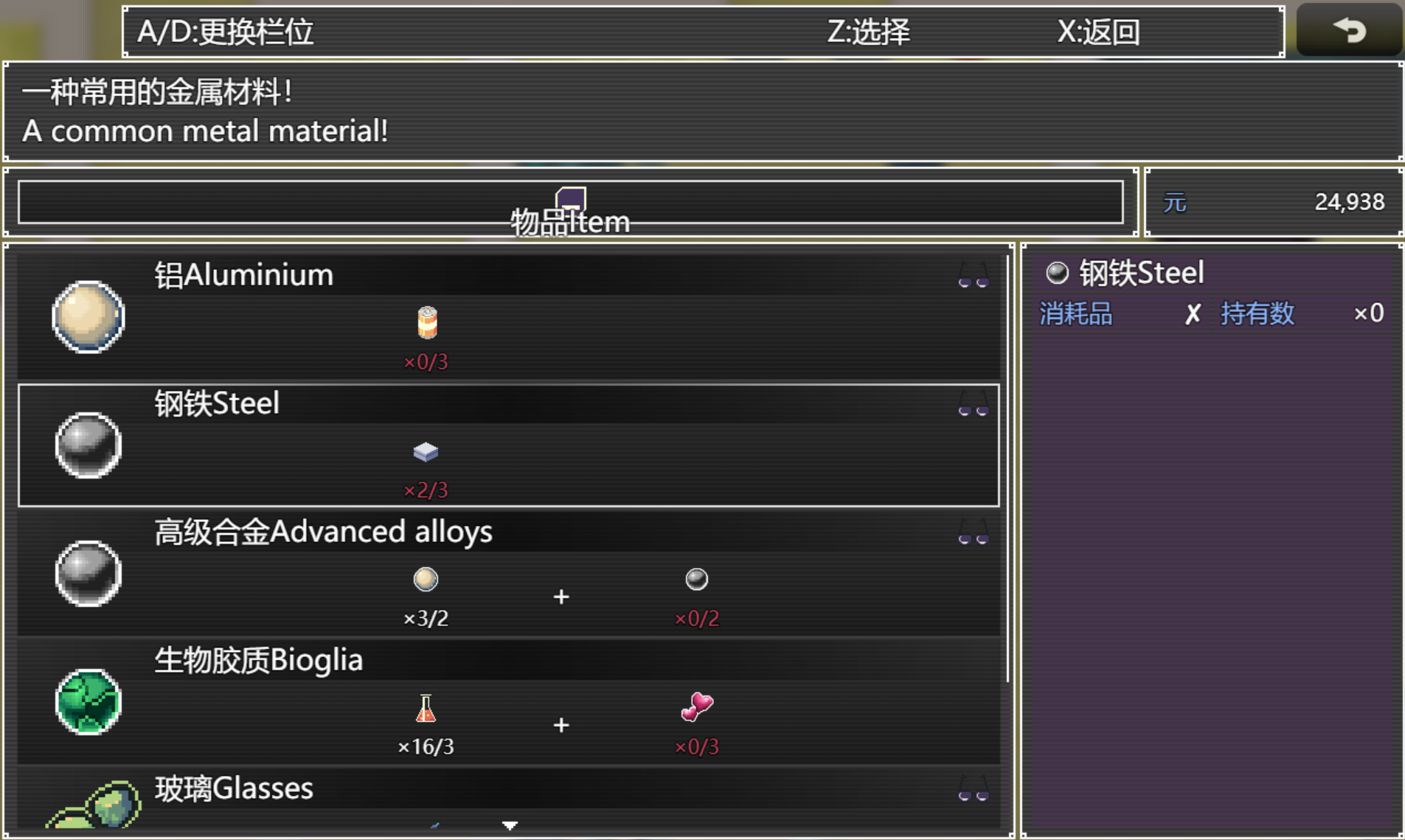Click the can ingredient under Aluminium
This screenshot has height=840, width=1405.
pyautogui.click(x=427, y=323)
